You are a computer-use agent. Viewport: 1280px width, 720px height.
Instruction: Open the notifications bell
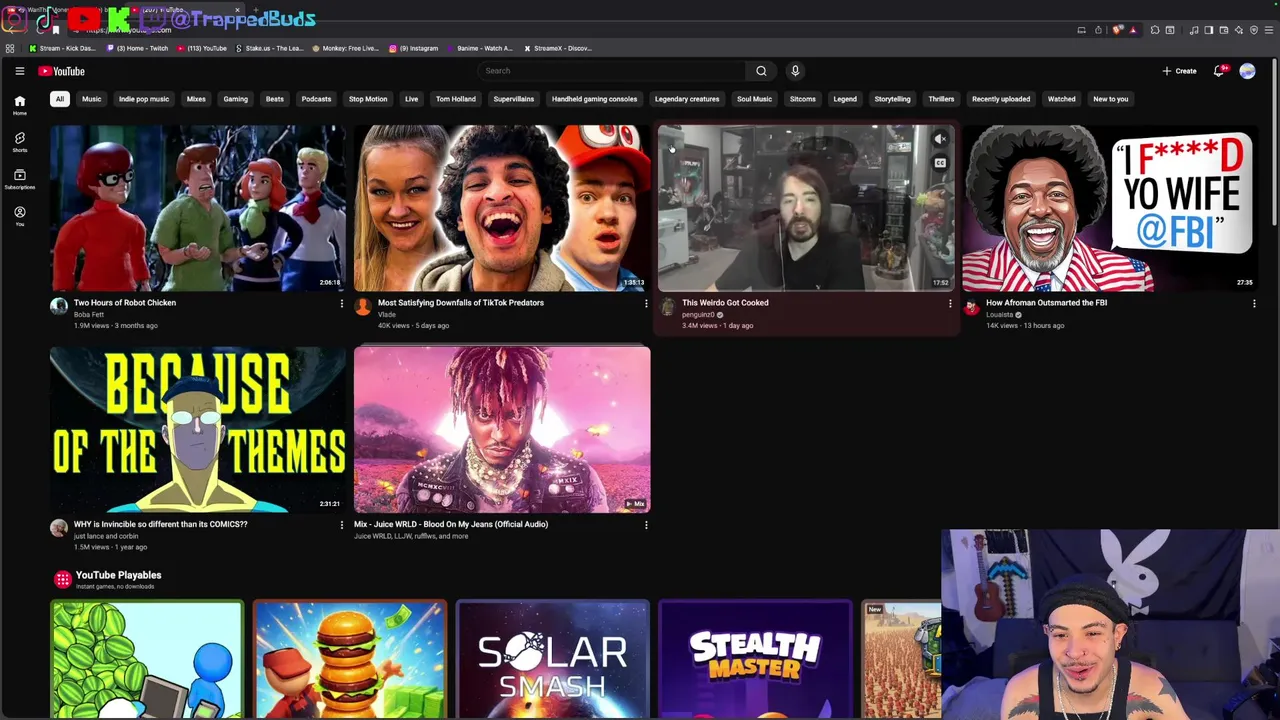pos(1219,71)
